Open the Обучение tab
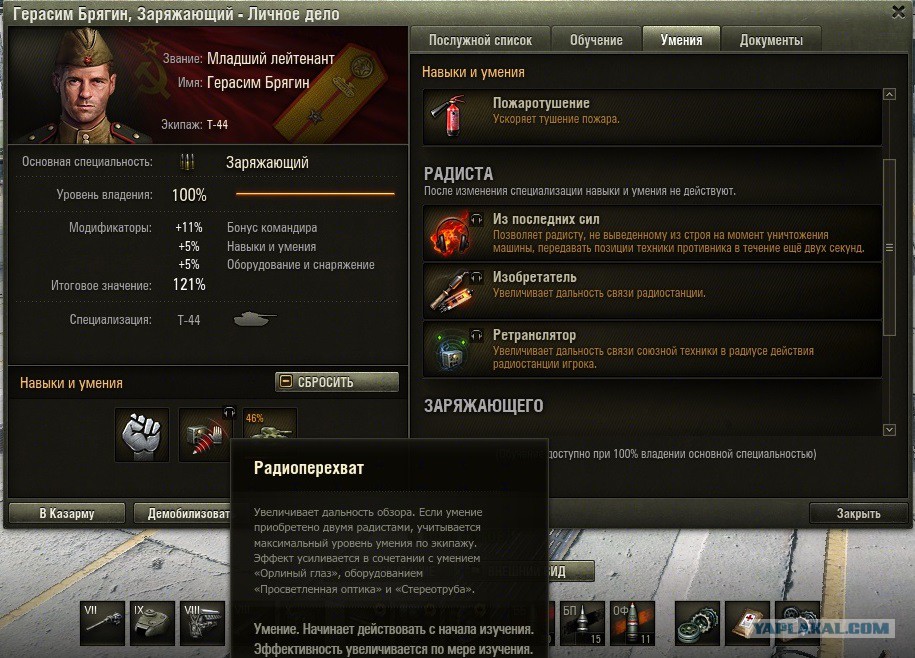915x658 pixels. 596,40
